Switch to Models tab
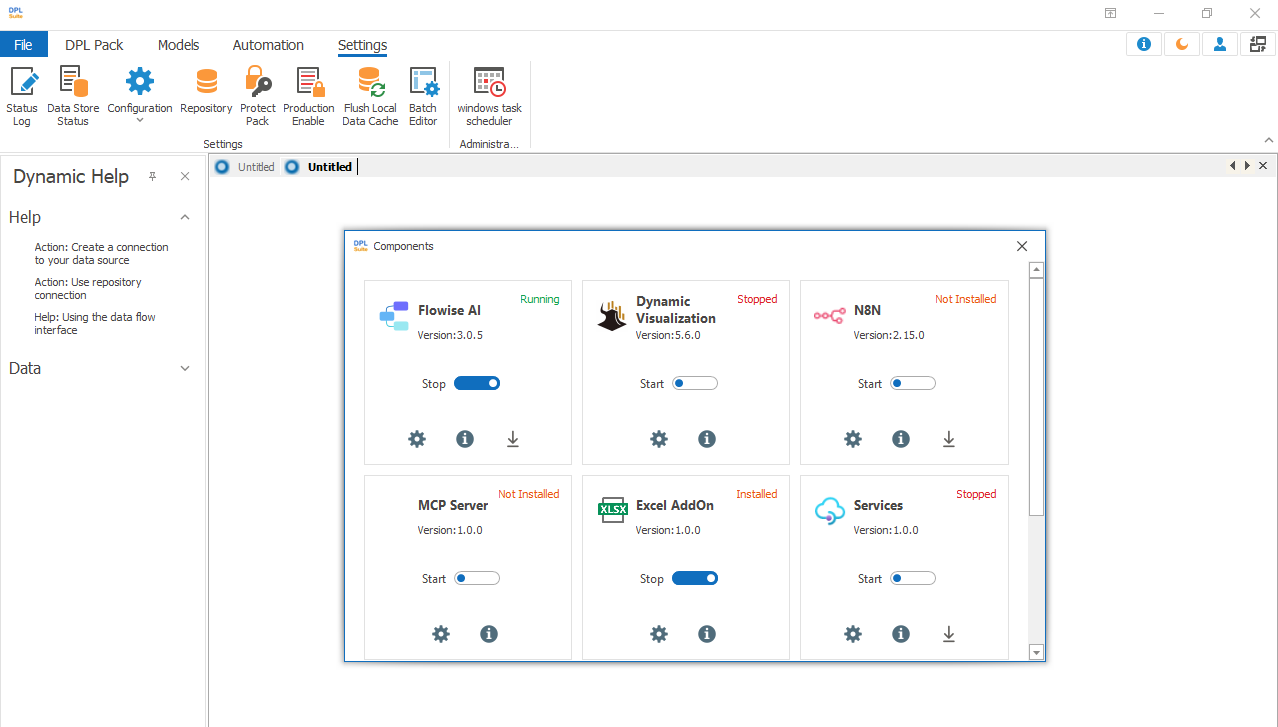The image size is (1278, 727). [x=179, y=45]
